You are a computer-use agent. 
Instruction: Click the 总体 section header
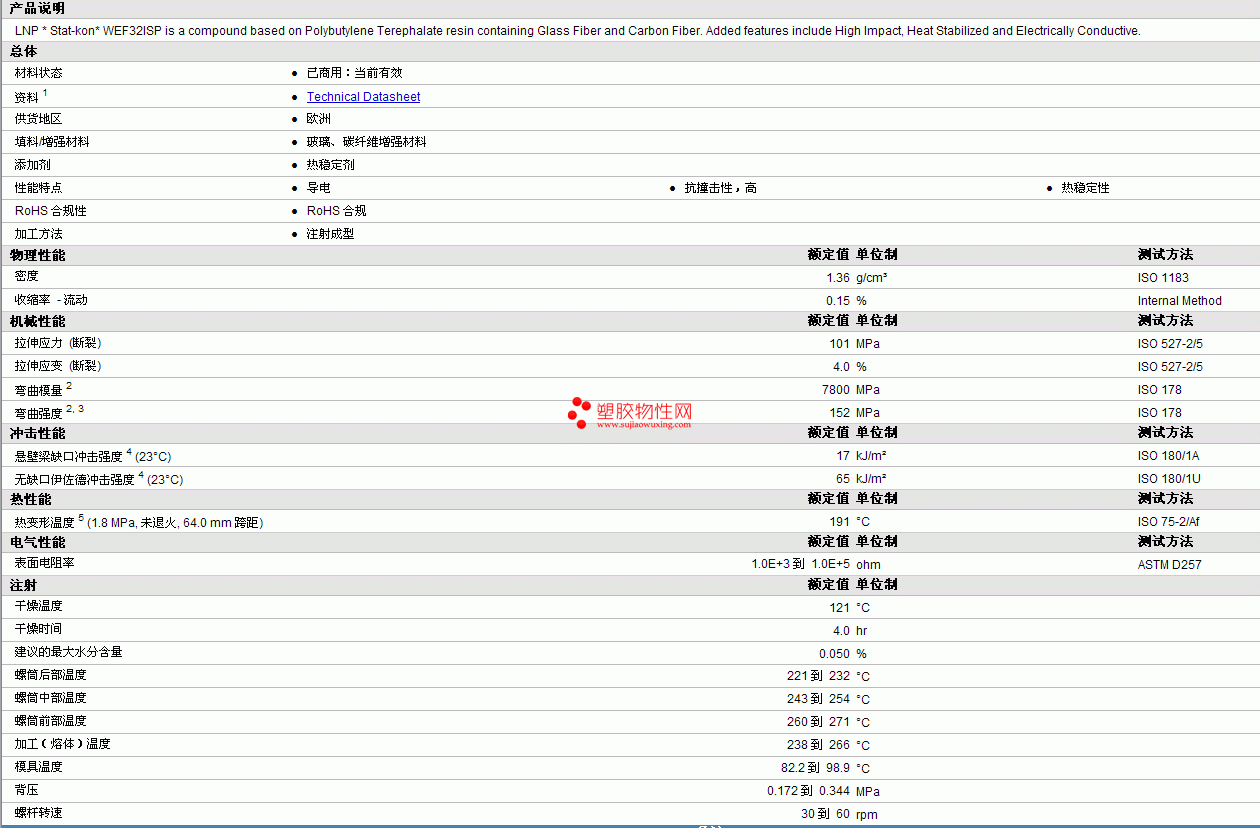[24, 51]
